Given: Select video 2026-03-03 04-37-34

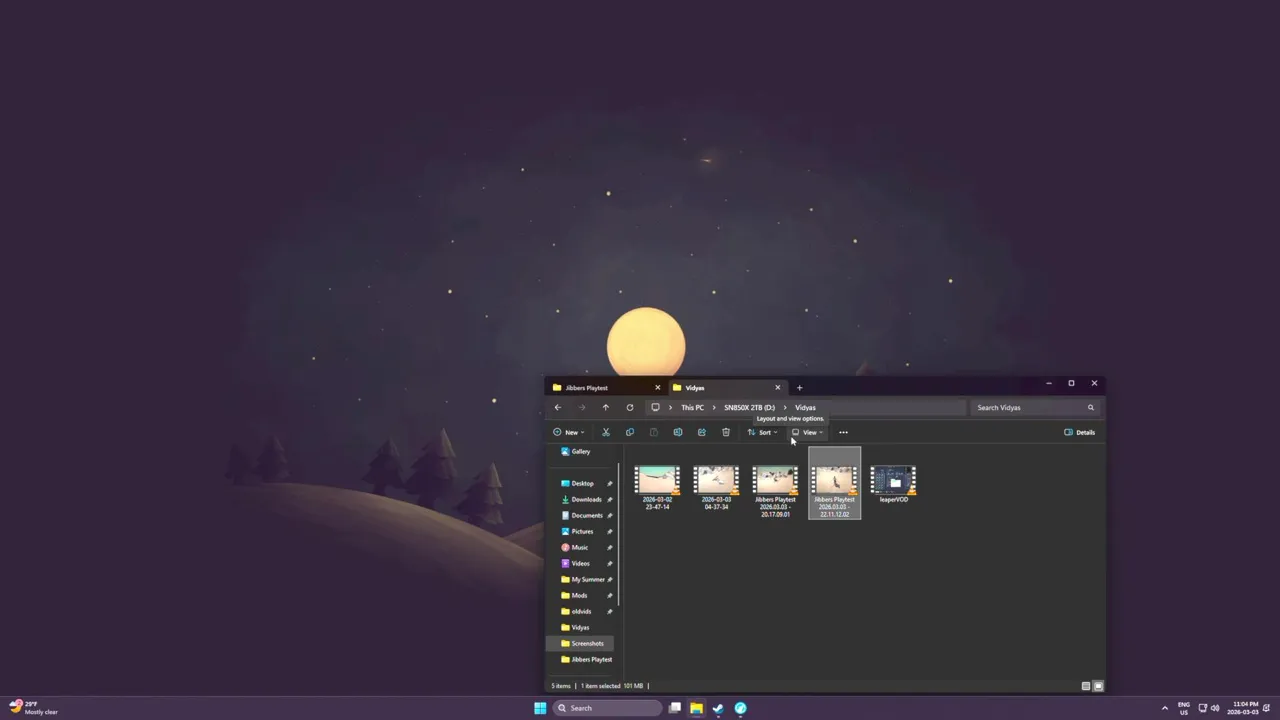Looking at the screenshot, I should [x=716, y=488].
